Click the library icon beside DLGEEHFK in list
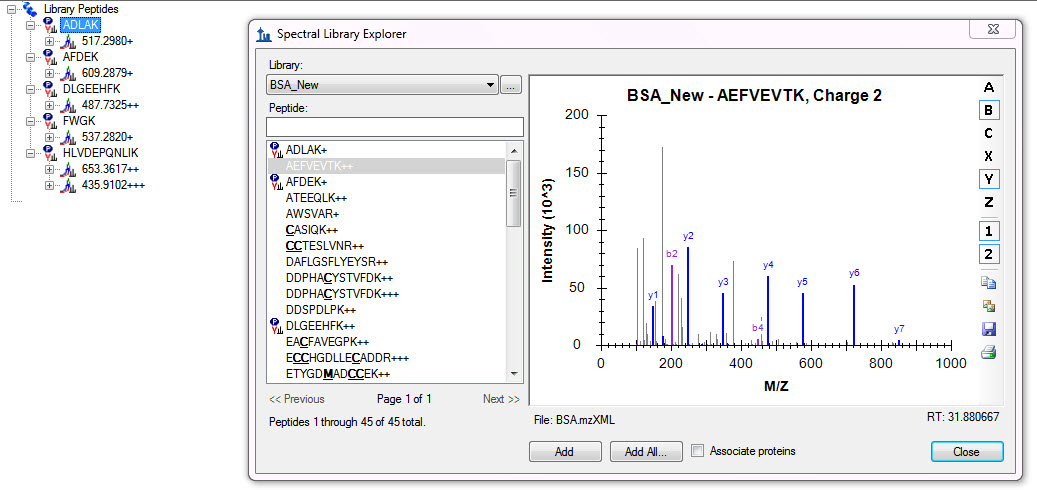Screen dimensions: 1037x490 (x=276, y=326)
